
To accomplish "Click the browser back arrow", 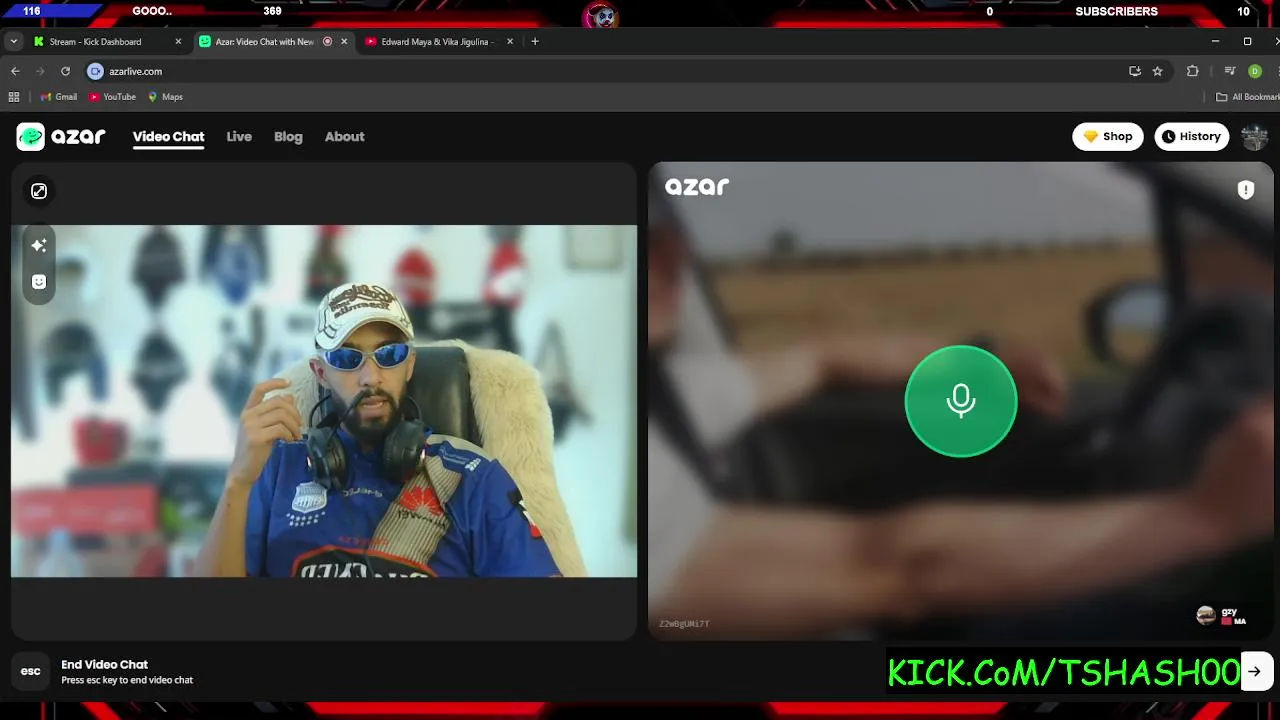I will click(15, 71).
